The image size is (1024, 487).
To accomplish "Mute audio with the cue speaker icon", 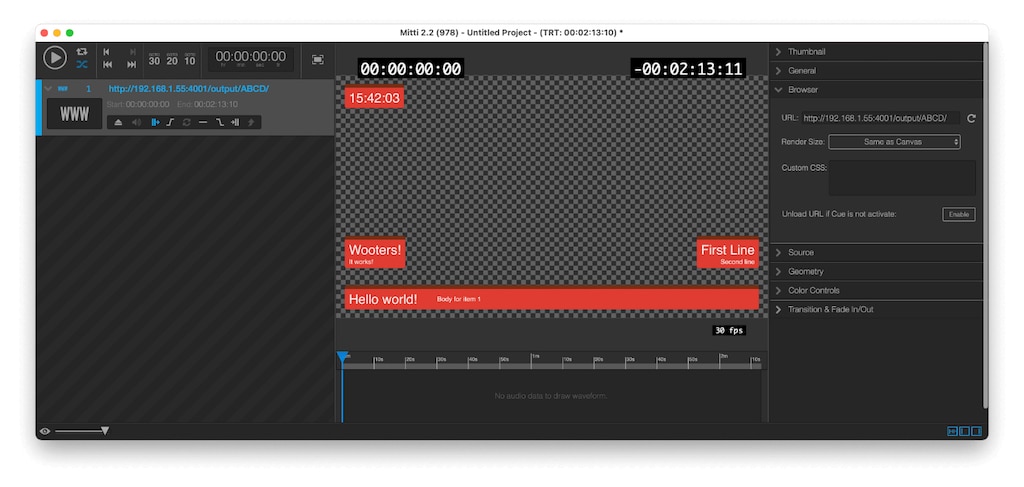I will click(136, 122).
